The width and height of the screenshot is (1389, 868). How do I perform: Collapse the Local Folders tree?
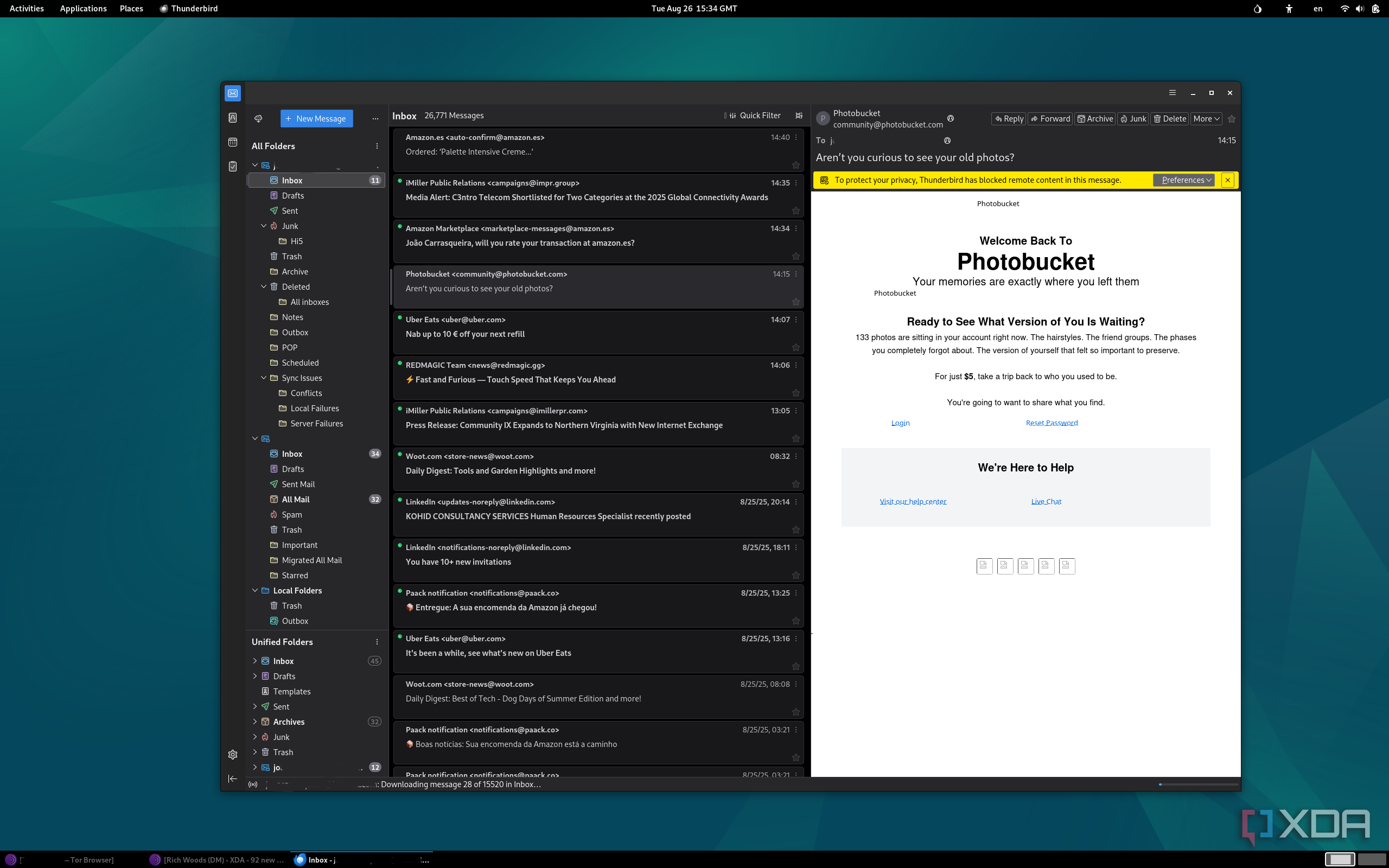coord(255,590)
